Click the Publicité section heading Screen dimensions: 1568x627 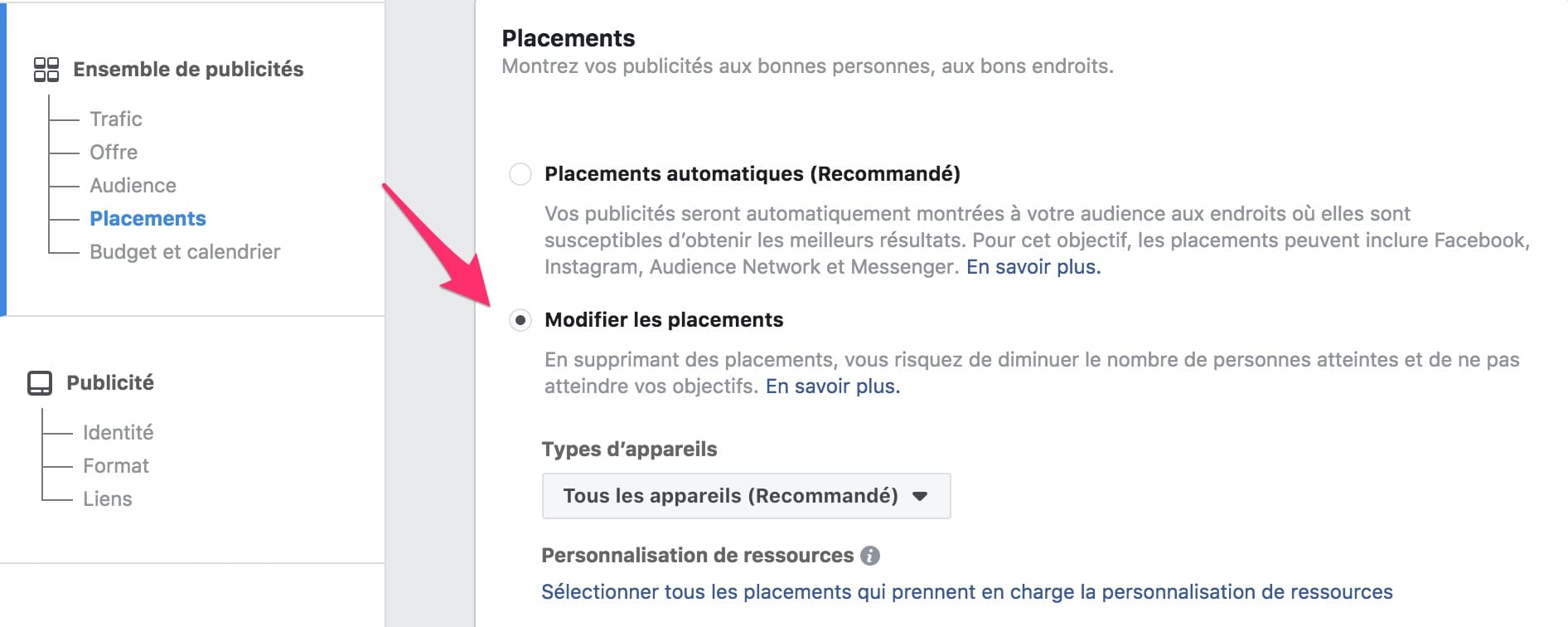[110, 383]
